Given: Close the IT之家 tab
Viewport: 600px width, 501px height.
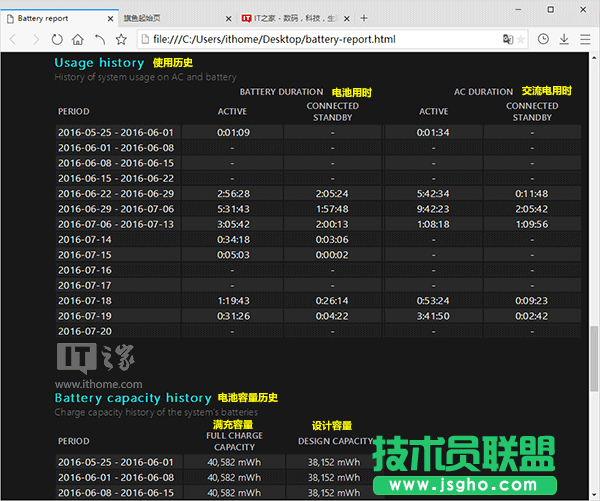Looking at the screenshot, I should (347, 18).
